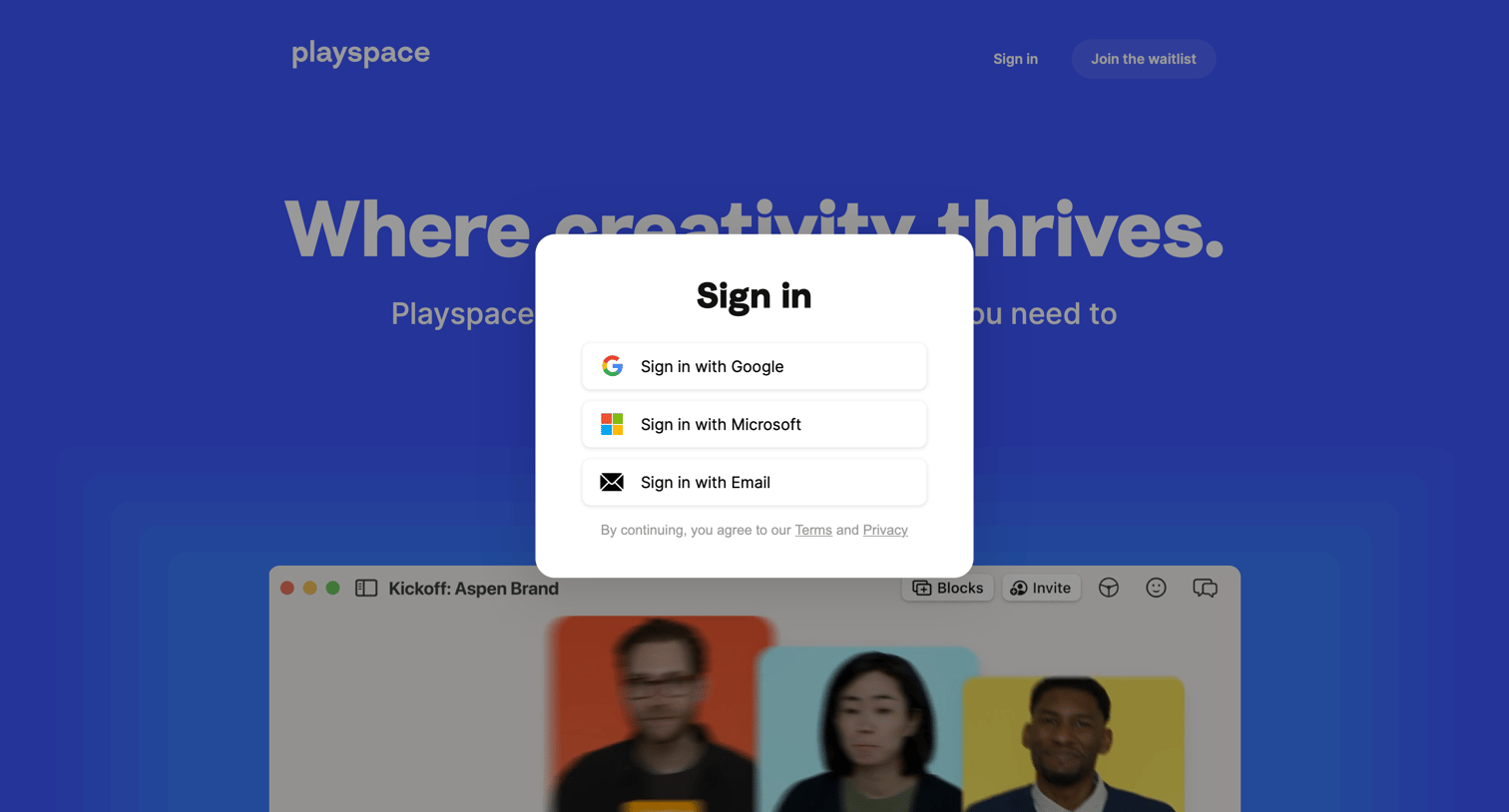The width and height of the screenshot is (1509, 812).
Task: Select the video tile with orange background
Action: (659, 714)
